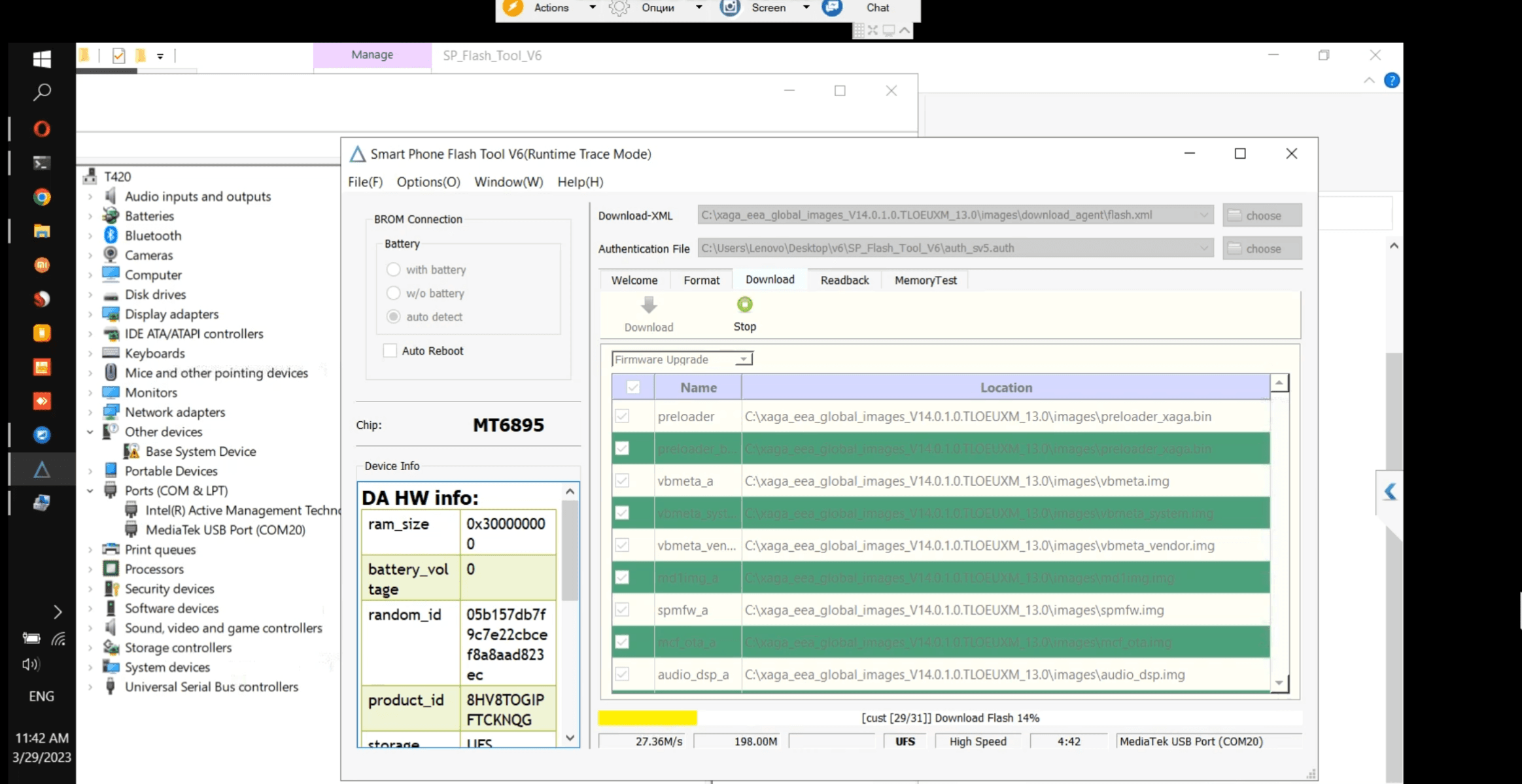The height and width of the screenshot is (784, 1522).
Task: Click the Actions lightning icon
Action: click(x=513, y=8)
